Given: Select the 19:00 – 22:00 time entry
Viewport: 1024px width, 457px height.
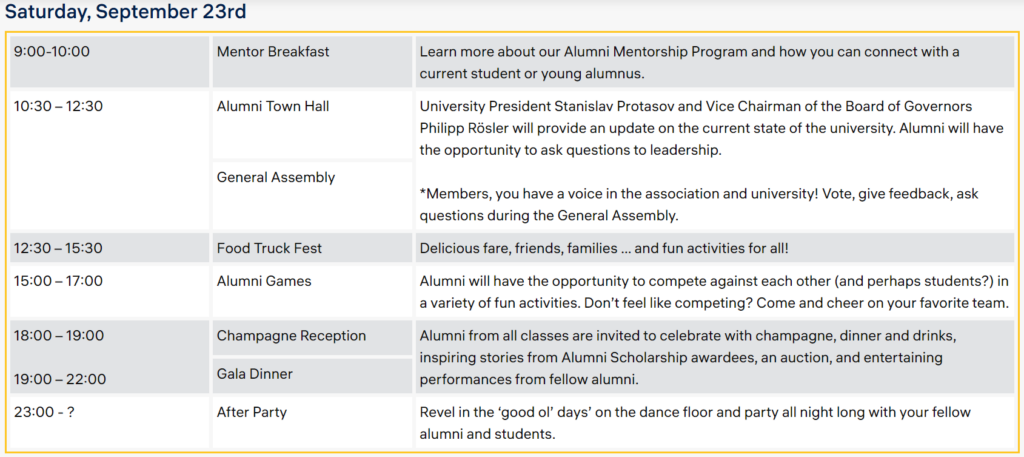Looking at the screenshot, I should pos(59,379).
